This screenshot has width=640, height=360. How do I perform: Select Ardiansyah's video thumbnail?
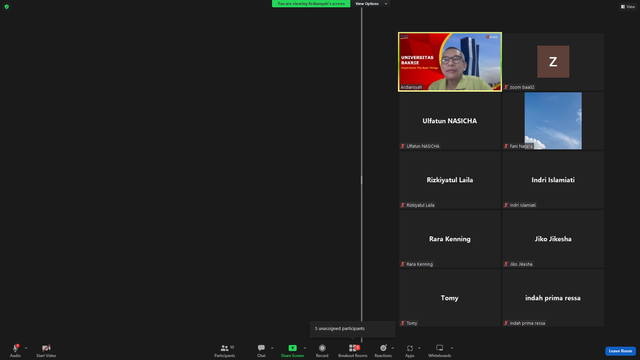(x=450, y=62)
